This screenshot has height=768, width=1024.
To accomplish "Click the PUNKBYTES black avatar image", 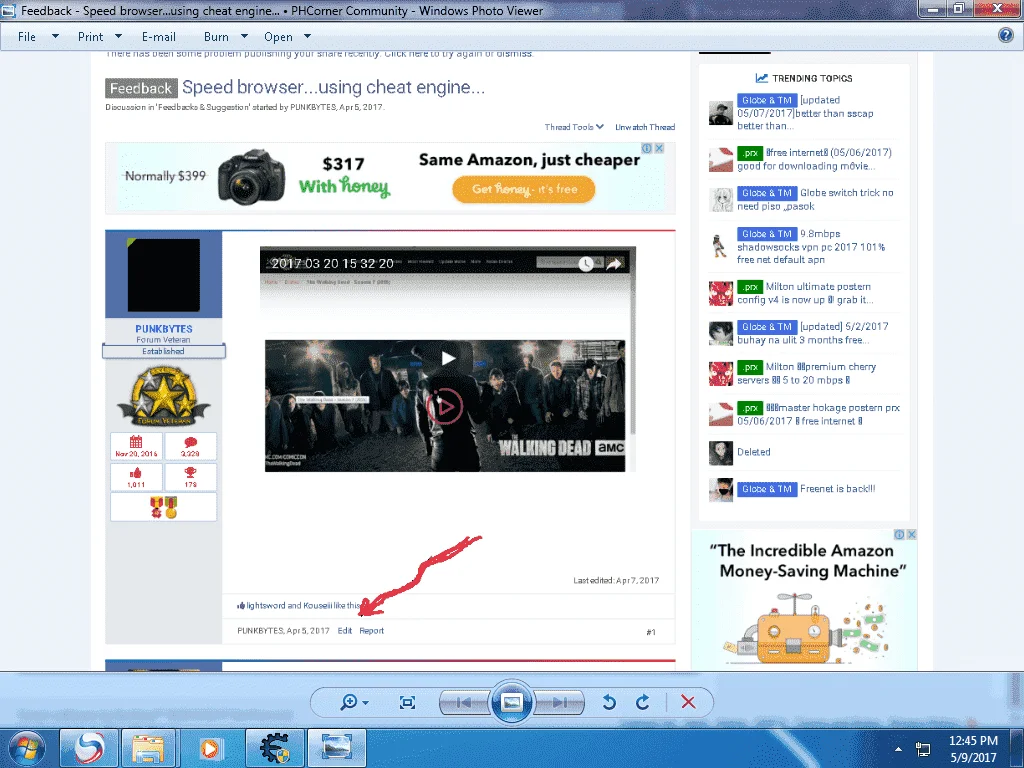I will pos(164,275).
